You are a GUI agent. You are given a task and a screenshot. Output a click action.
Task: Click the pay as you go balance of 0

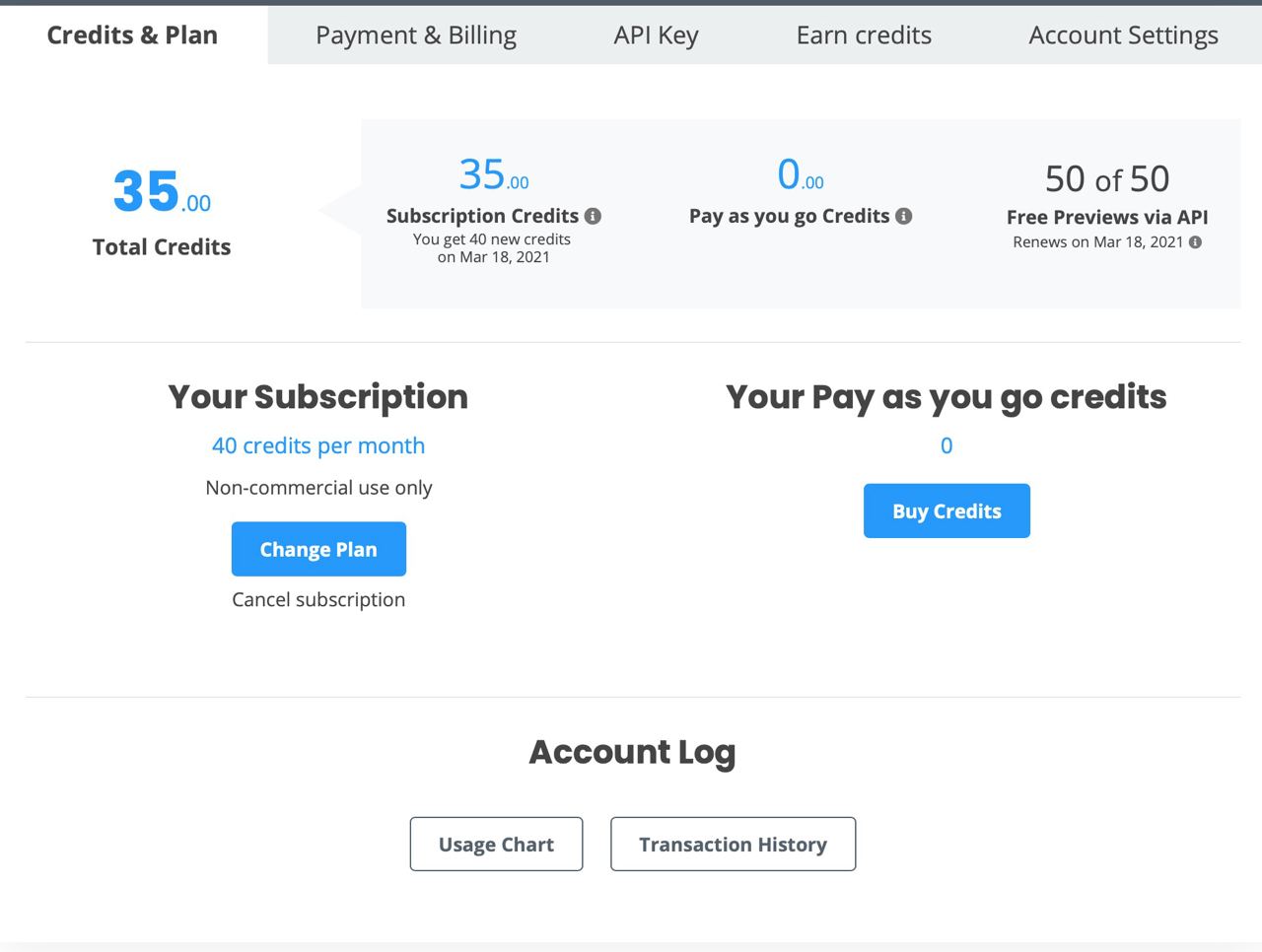[946, 445]
